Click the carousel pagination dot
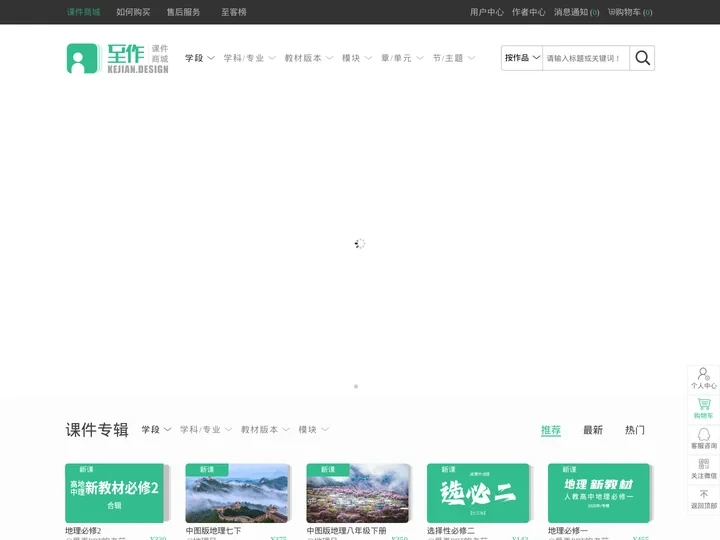Image resolution: width=720 pixels, height=540 pixels. point(356,387)
